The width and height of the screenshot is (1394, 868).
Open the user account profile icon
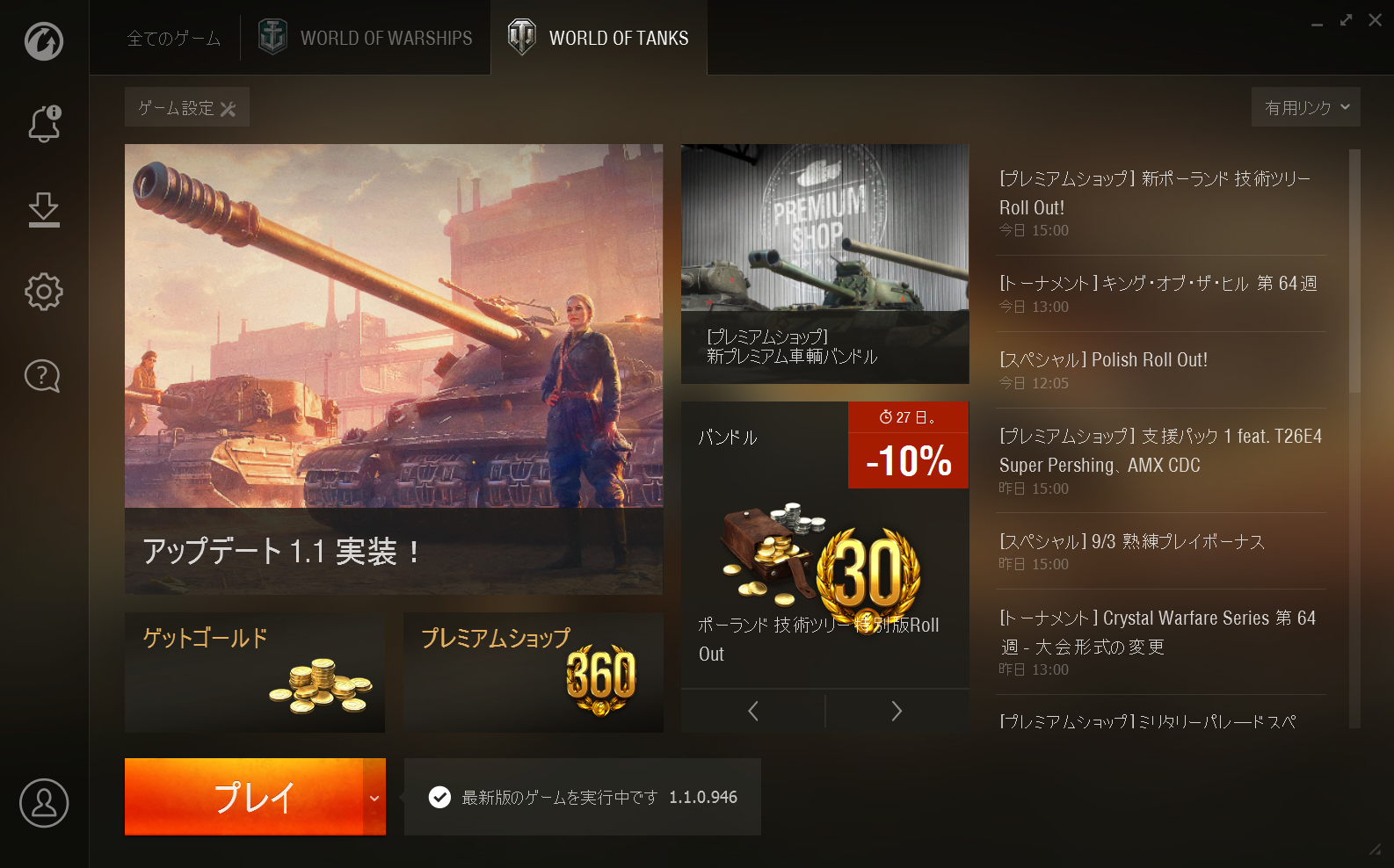click(x=44, y=803)
